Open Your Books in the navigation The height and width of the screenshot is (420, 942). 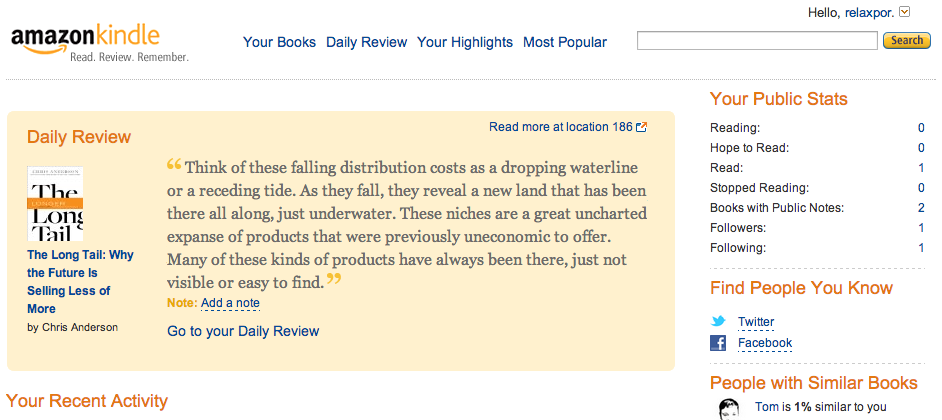279,42
